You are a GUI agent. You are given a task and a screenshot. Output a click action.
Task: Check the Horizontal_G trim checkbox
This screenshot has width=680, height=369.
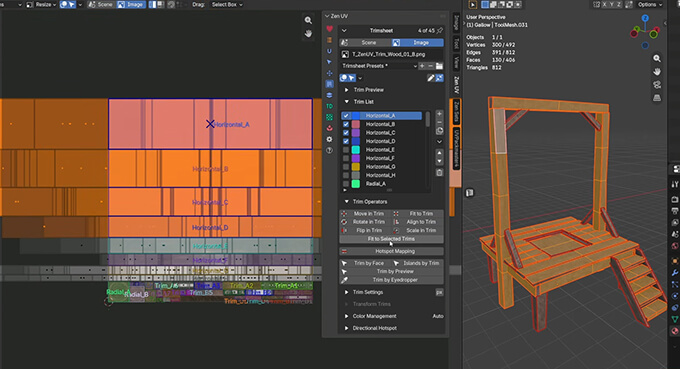(346, 167)
